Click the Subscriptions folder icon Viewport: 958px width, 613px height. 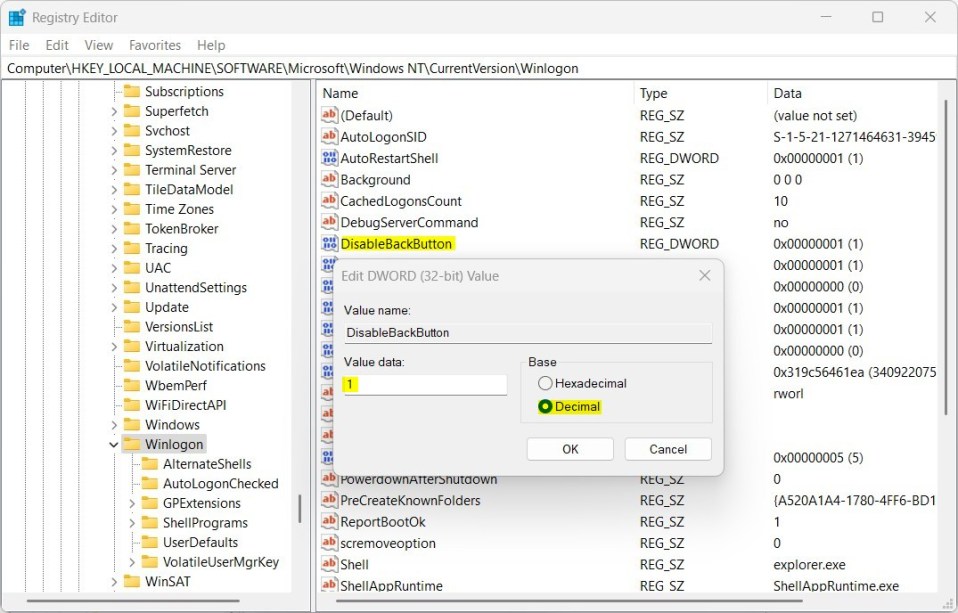(131, 91)
